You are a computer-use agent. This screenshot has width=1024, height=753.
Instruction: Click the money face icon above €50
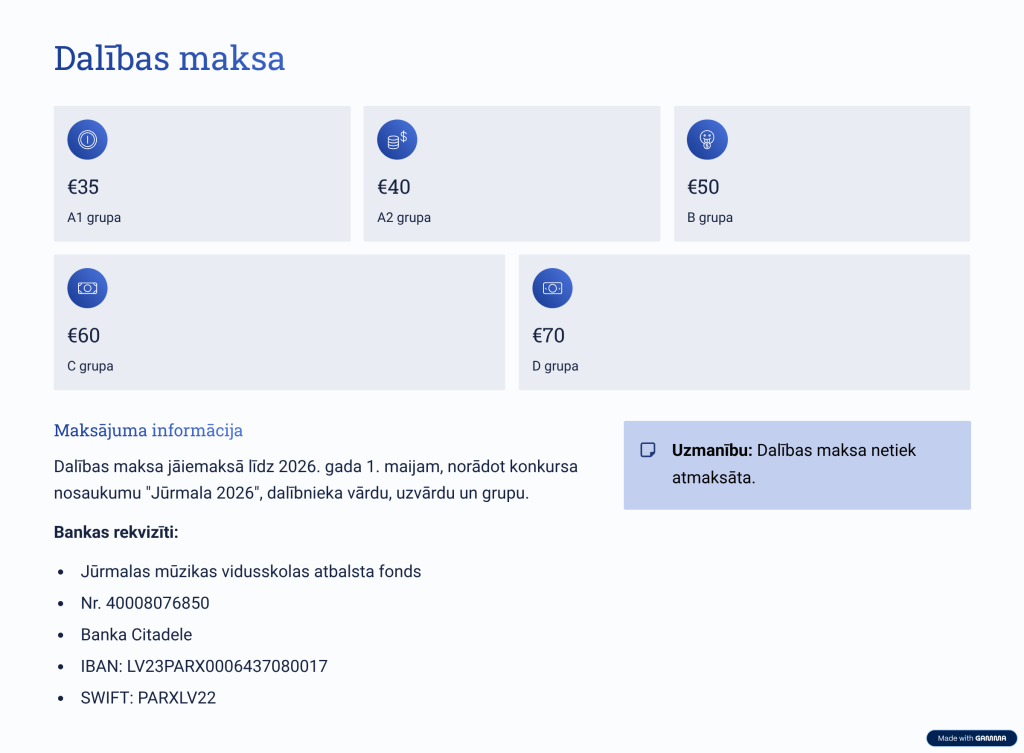pyautogui.click(x=707, y=140)
